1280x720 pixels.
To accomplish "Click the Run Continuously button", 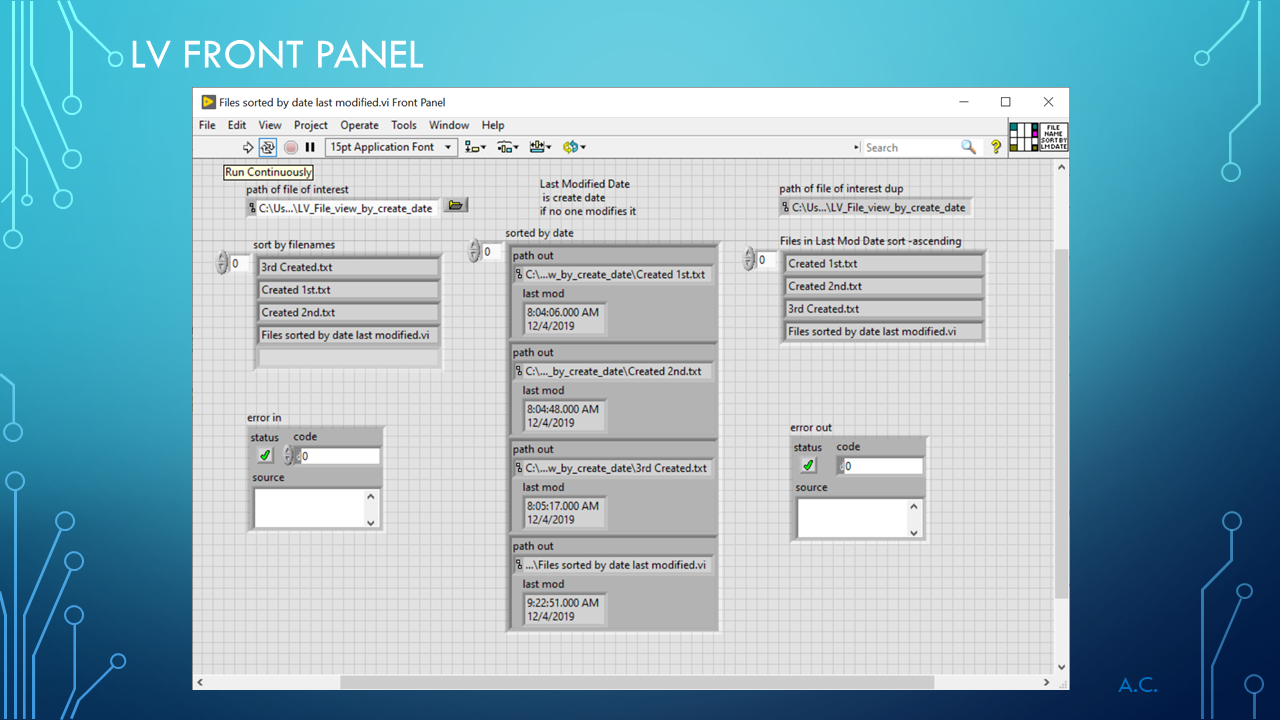I will click(268, 147).
